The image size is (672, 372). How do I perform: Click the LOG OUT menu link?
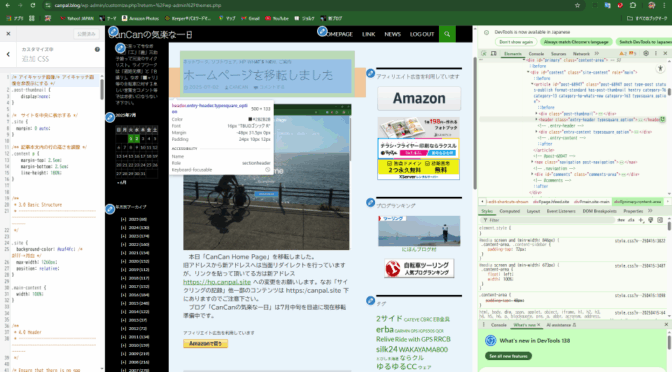[422, 34]
